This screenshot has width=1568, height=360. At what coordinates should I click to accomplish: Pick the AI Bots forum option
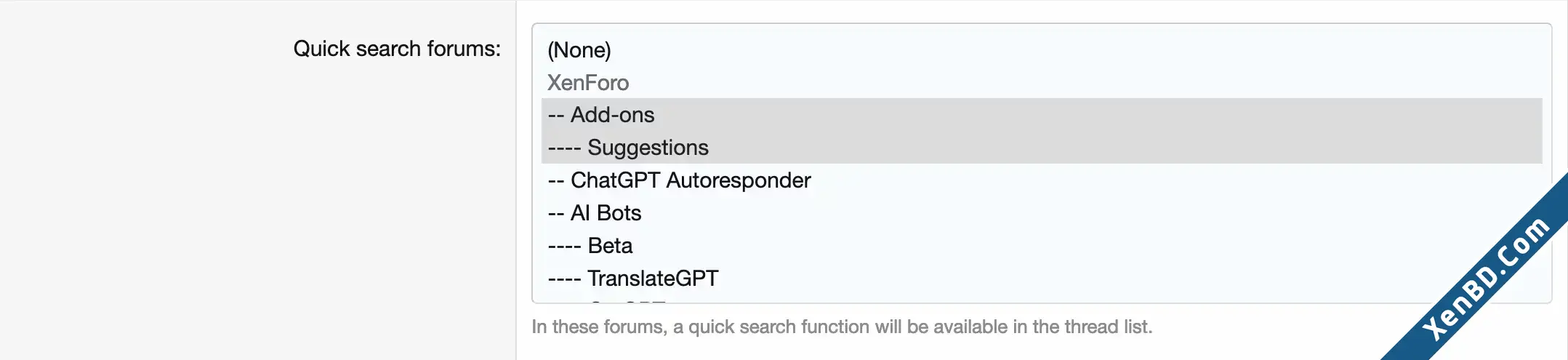(x=1041, y=213)
